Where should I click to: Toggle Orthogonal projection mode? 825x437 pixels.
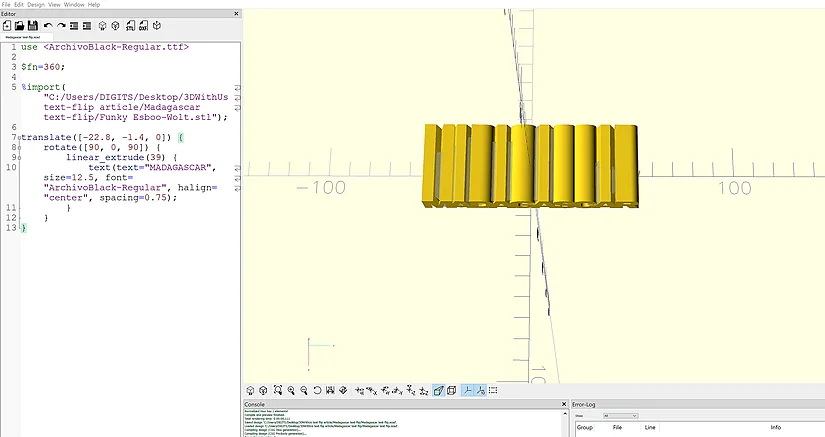pos(451,390)
